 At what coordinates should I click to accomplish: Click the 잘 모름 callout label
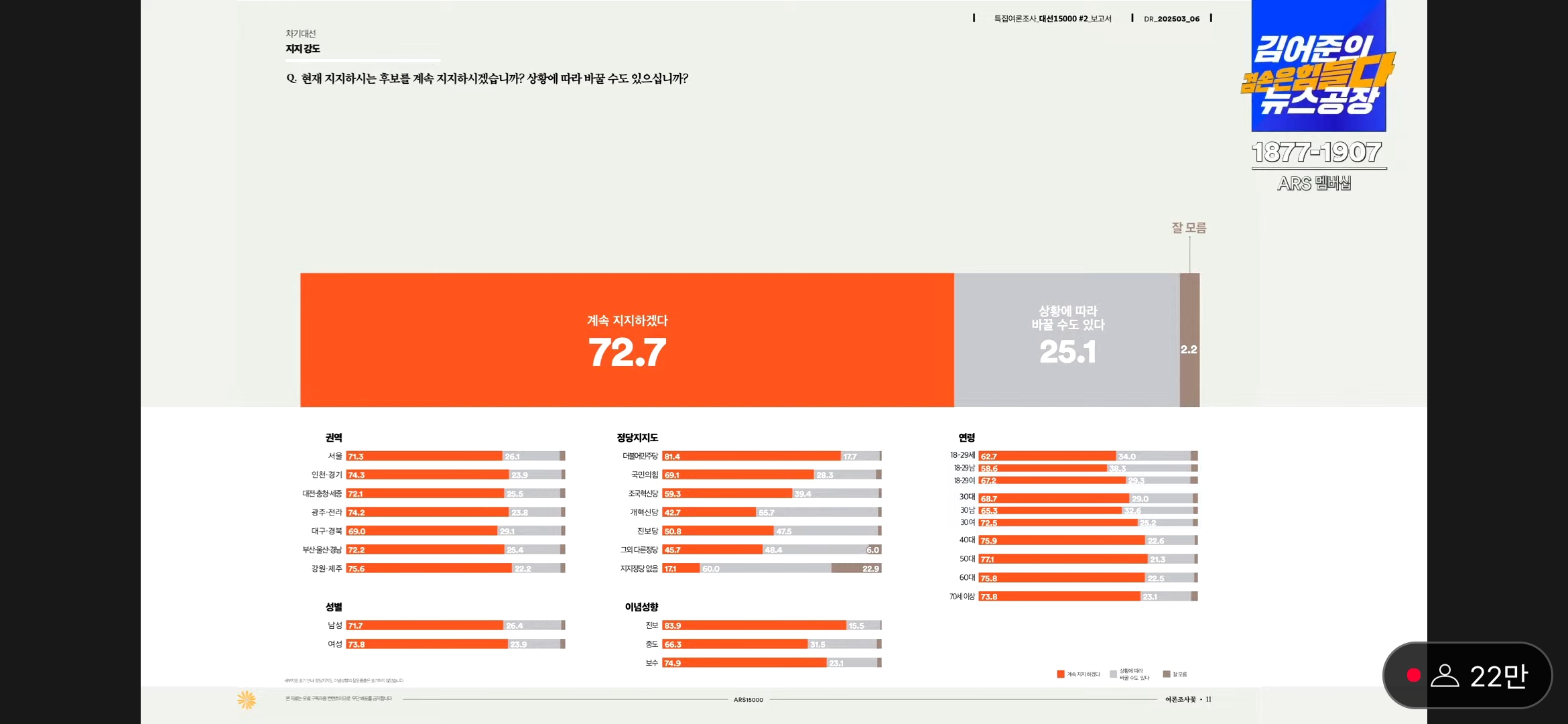point(1189,228)
